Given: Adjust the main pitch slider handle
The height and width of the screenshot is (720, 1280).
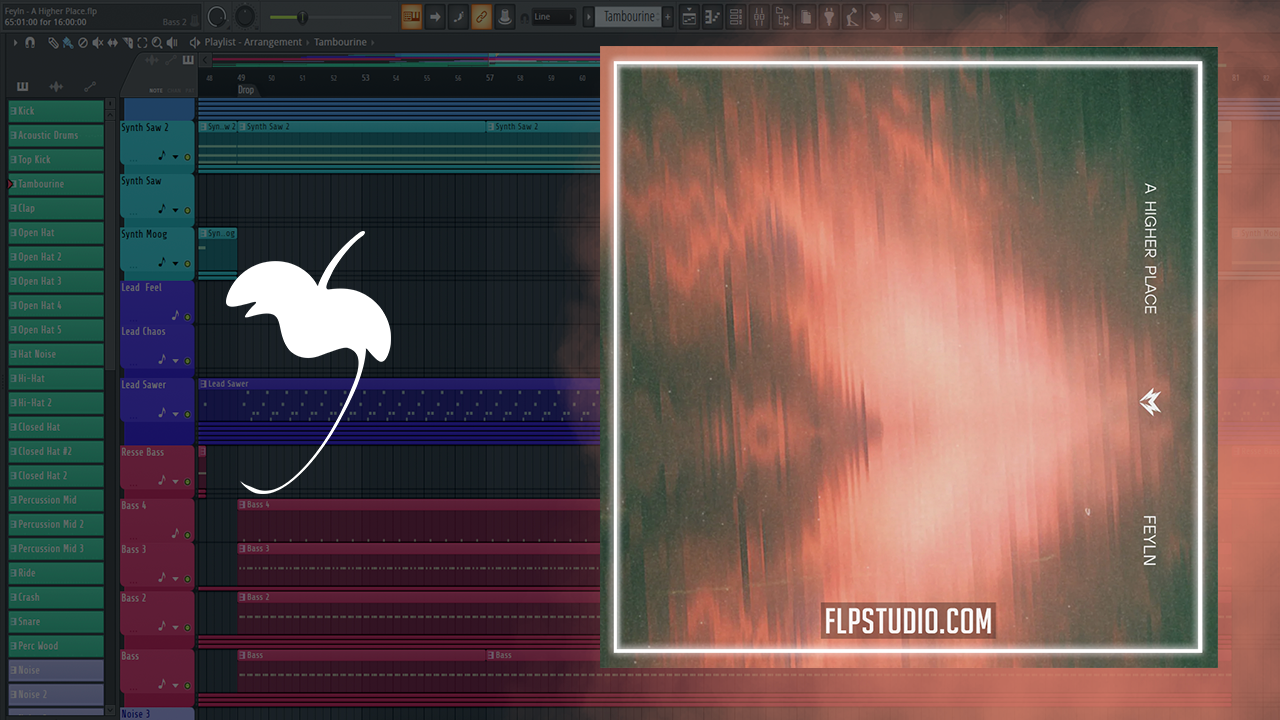Looking at the screenshot, I should pos(302,17).
